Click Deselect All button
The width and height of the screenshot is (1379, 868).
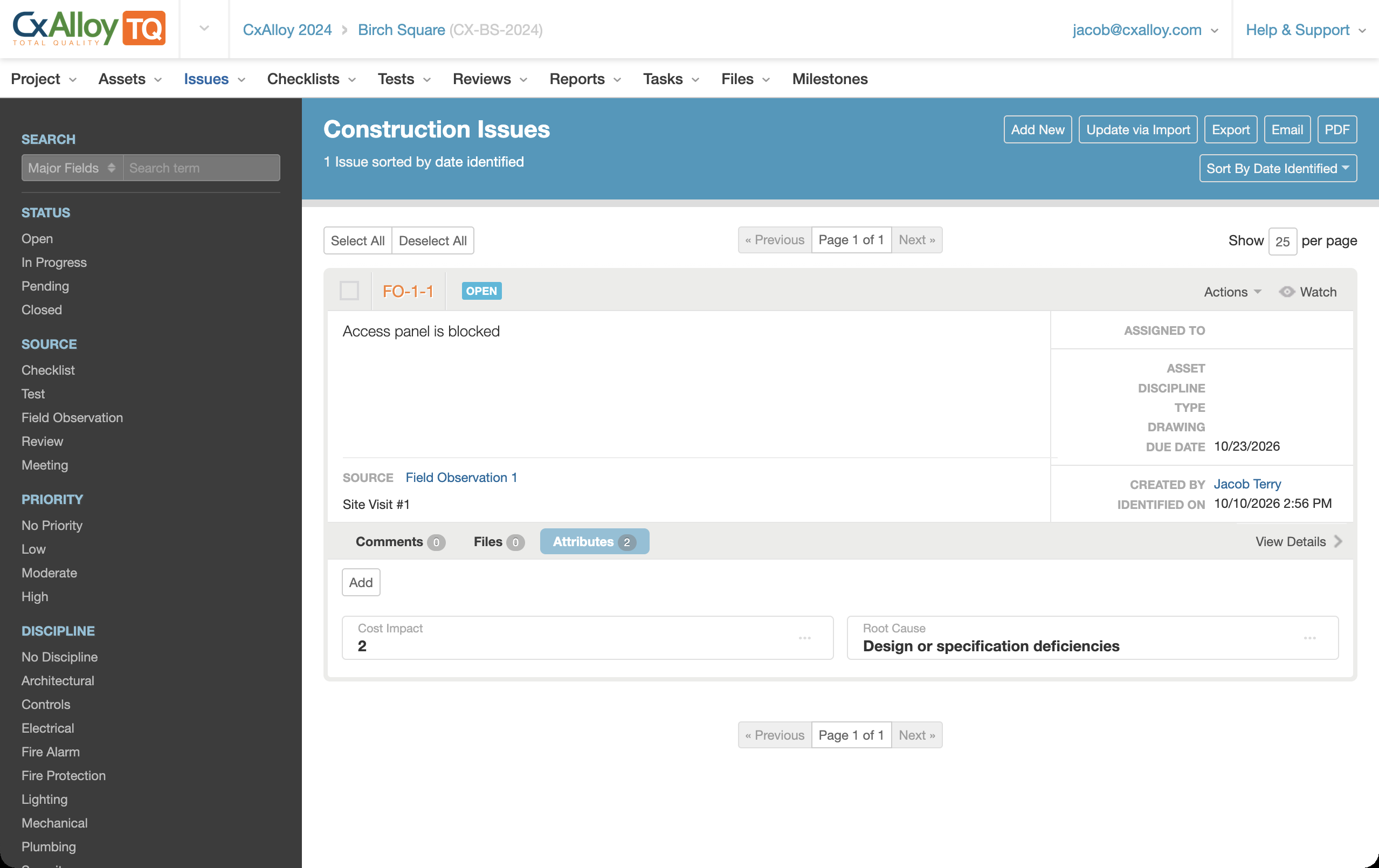(433, 240)
